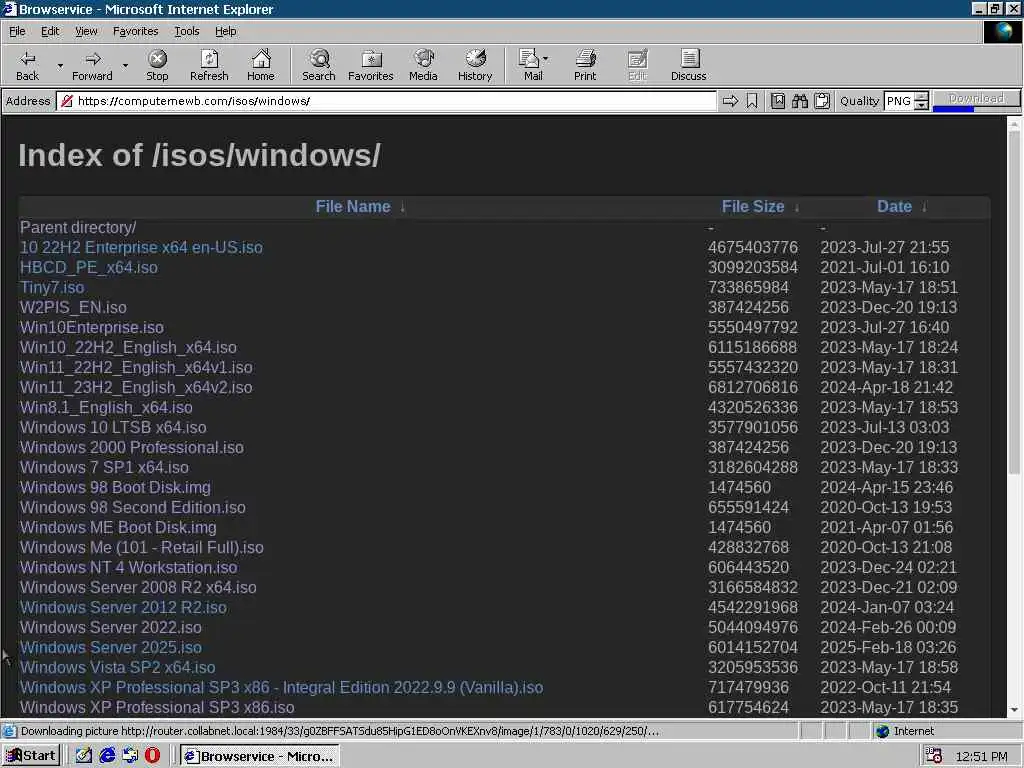The height and width of the screenshot is (768, 1024).
Task: Show browsing History icon
Action: pyautogui.click(x=475, y=59)
